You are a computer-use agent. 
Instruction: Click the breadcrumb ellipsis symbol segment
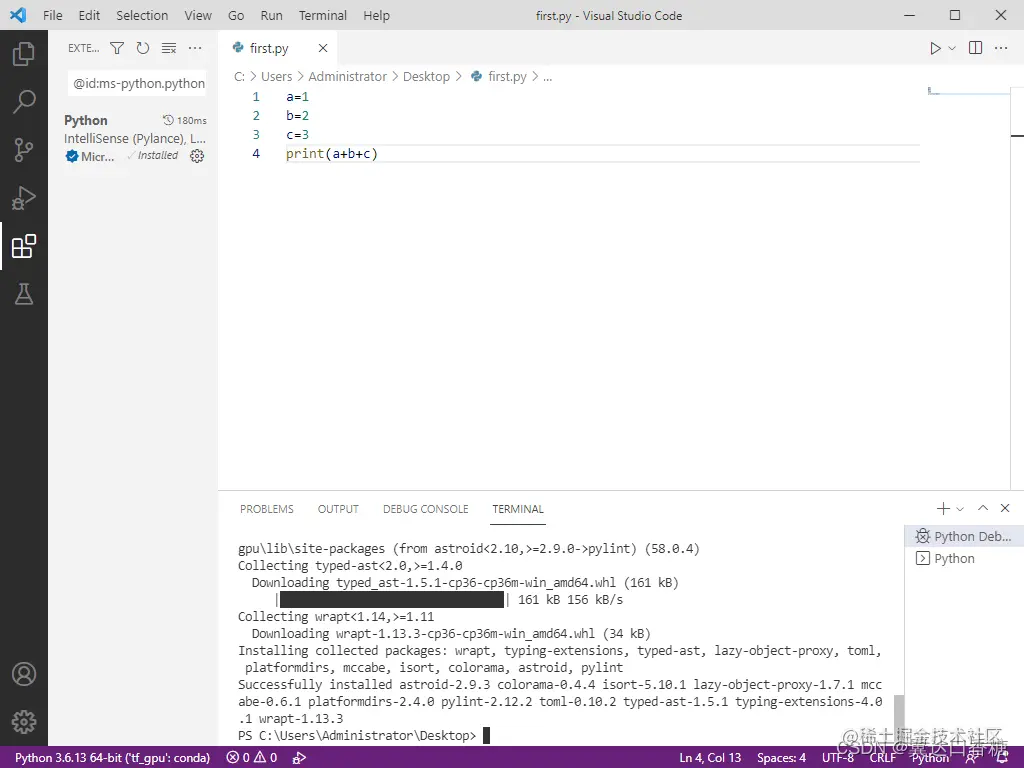tap(547, 76)
